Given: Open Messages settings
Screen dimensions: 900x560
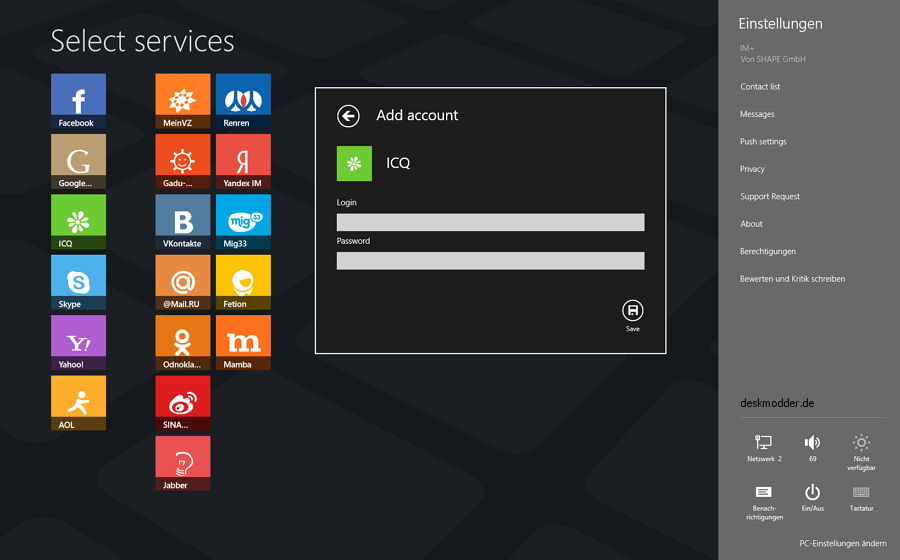Looking at the screenshot, I should click(757, 114).
